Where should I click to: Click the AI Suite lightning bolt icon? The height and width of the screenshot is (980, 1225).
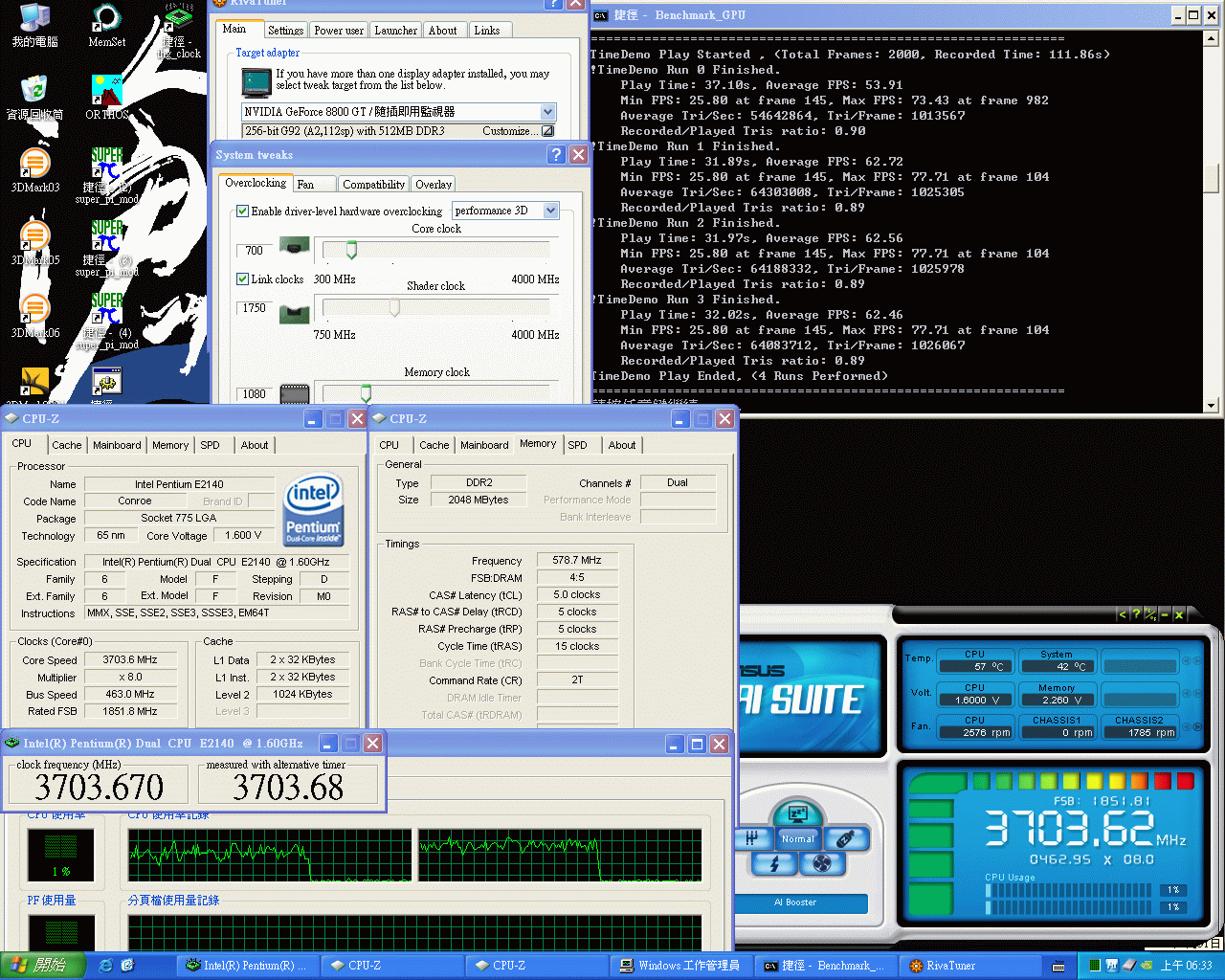(x=774, y=863)
